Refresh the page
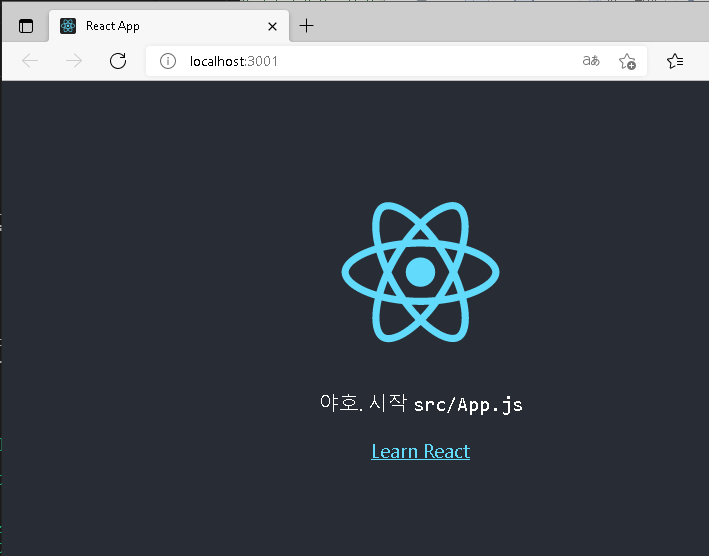Screen dimensions: 709x556 tap(118, 61)
